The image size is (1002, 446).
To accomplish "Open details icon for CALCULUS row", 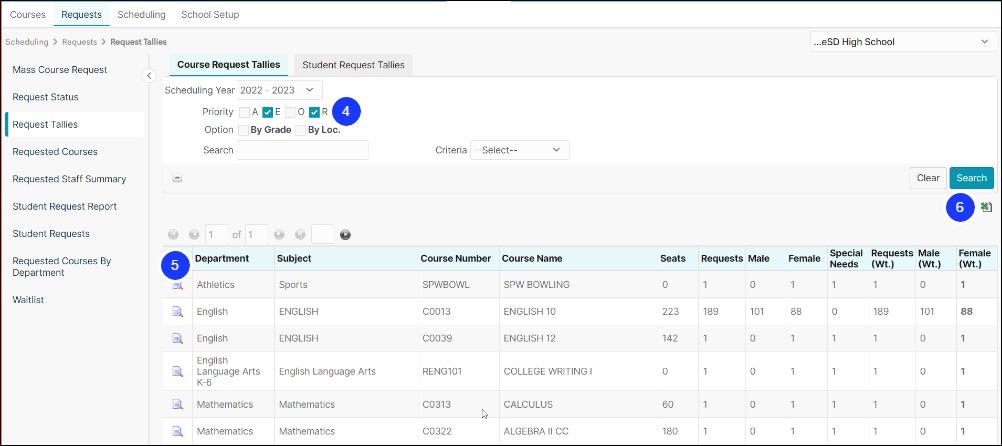I will coord(178,404).
